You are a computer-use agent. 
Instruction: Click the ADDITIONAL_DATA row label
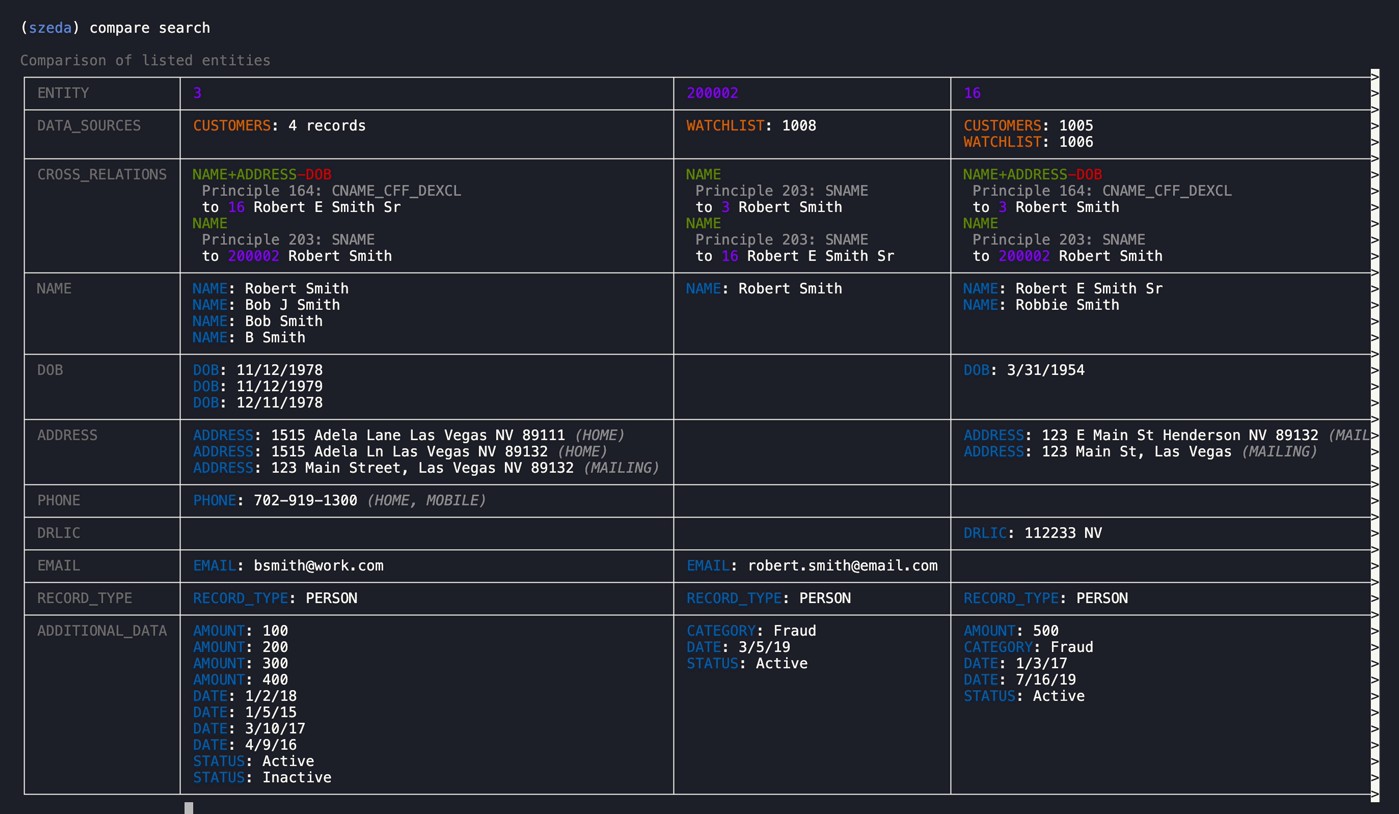coord(101,630)
